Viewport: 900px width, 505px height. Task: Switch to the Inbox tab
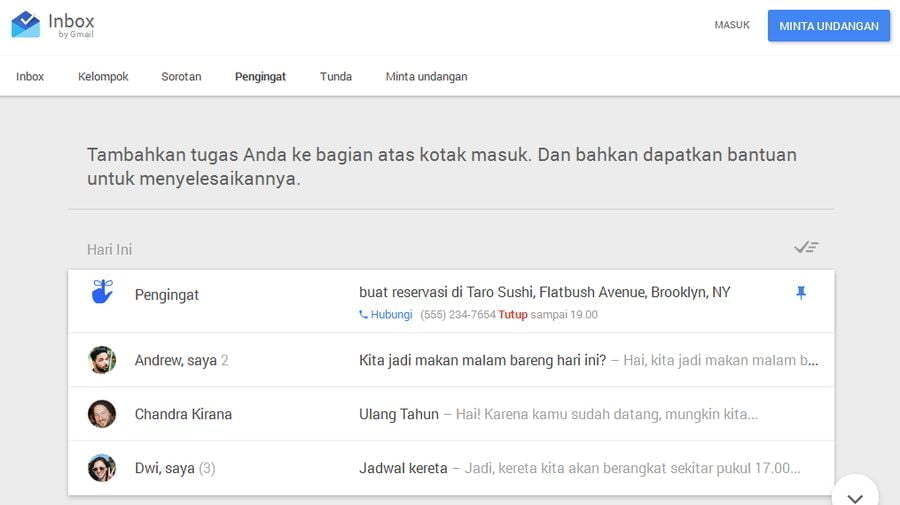coord(30,76)
